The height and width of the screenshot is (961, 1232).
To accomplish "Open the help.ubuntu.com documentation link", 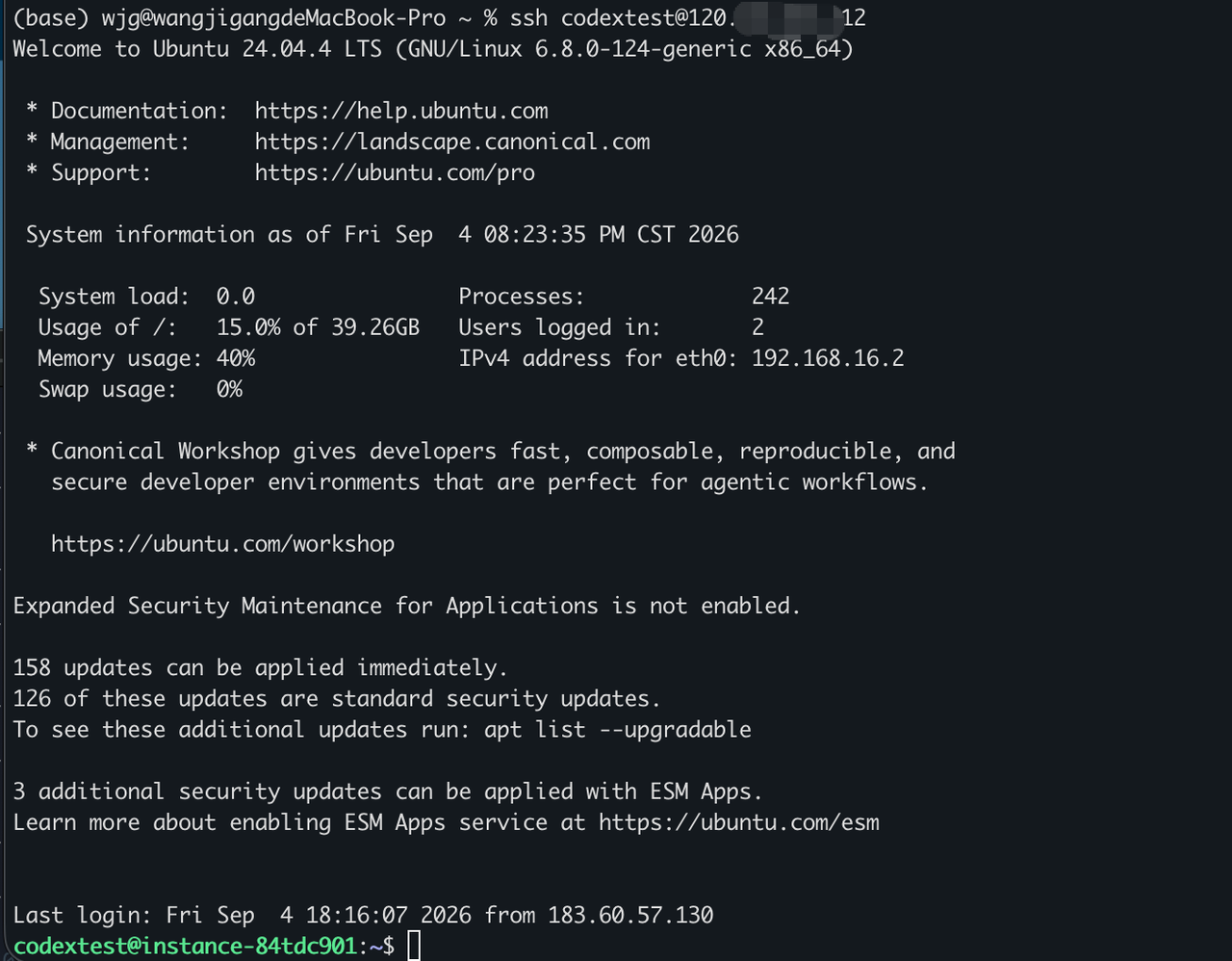I will pos(401,111).
